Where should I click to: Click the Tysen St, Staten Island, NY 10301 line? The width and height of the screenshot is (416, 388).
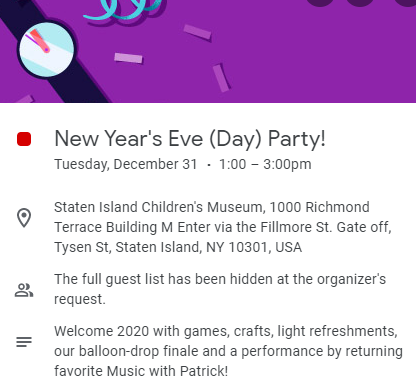pos(178,247)
